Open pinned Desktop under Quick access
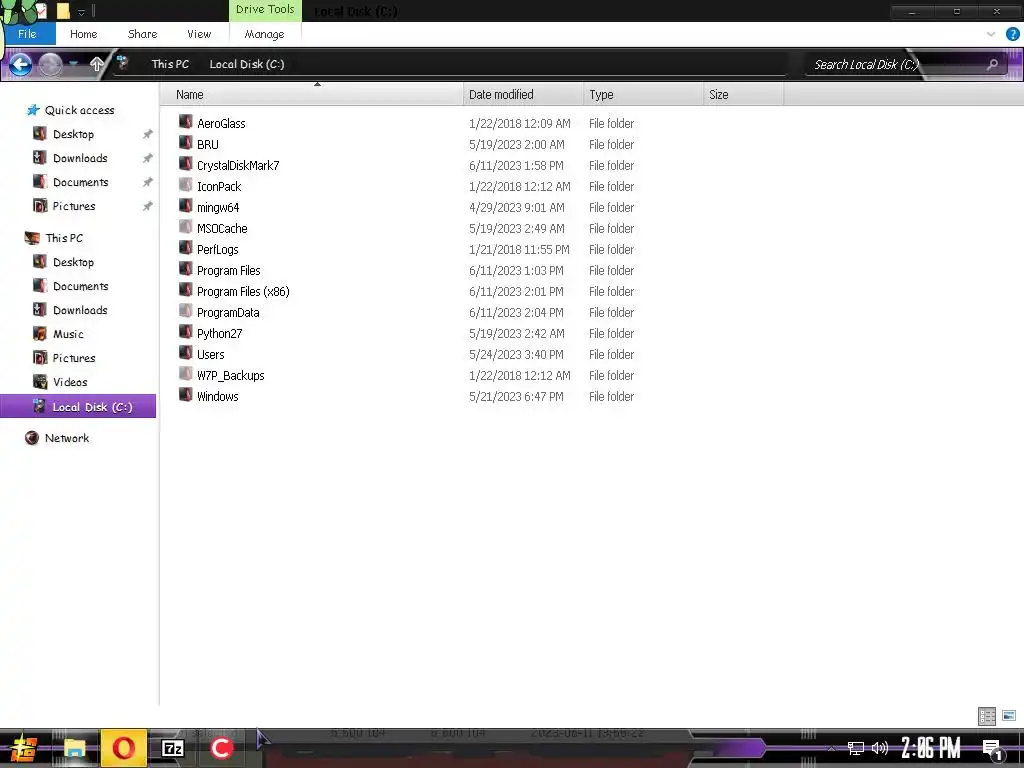The width and height of the screenshot is (1024, 768). 73,134
